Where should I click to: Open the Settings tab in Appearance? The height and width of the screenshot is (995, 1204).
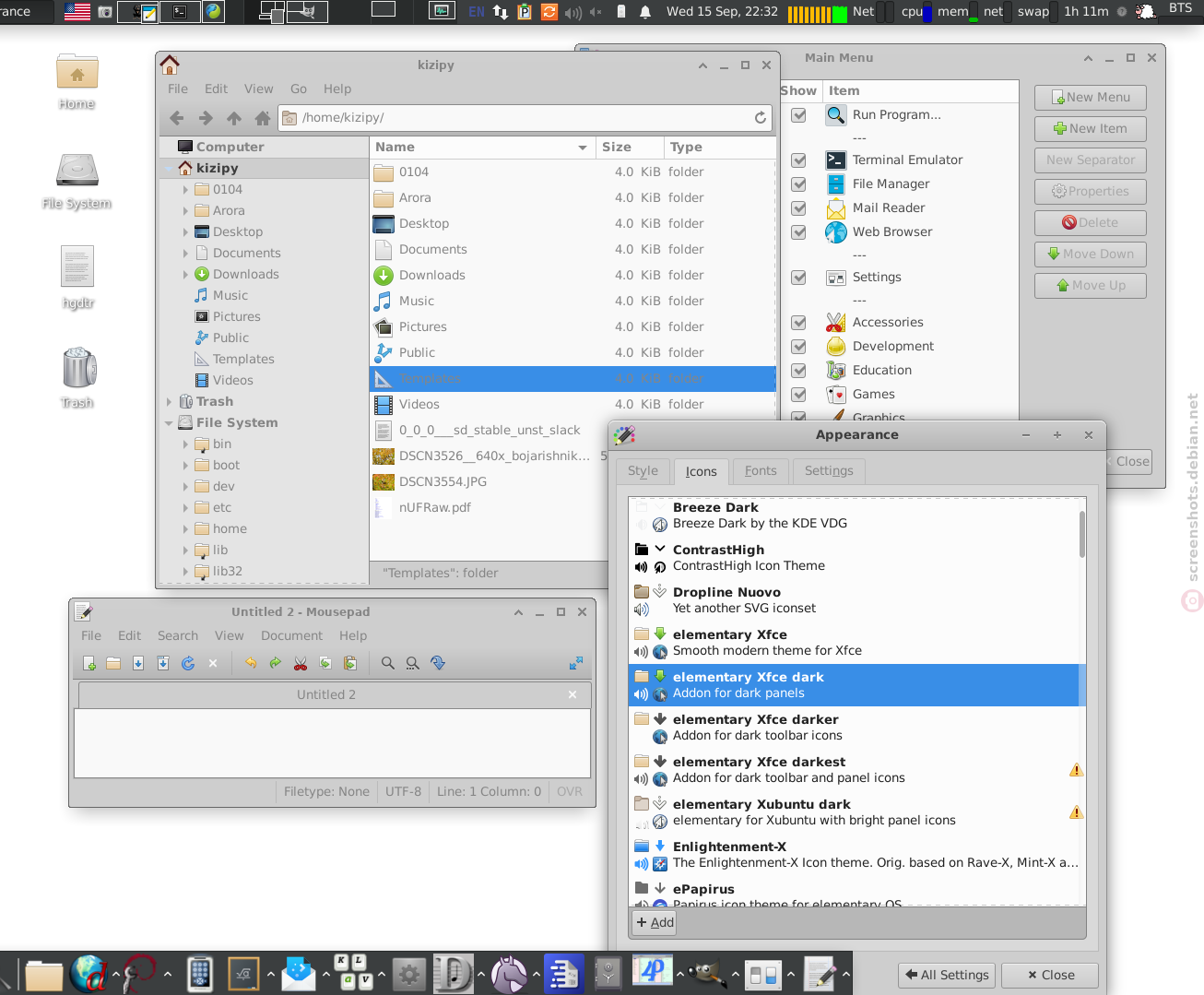click(x=829, y=471)
